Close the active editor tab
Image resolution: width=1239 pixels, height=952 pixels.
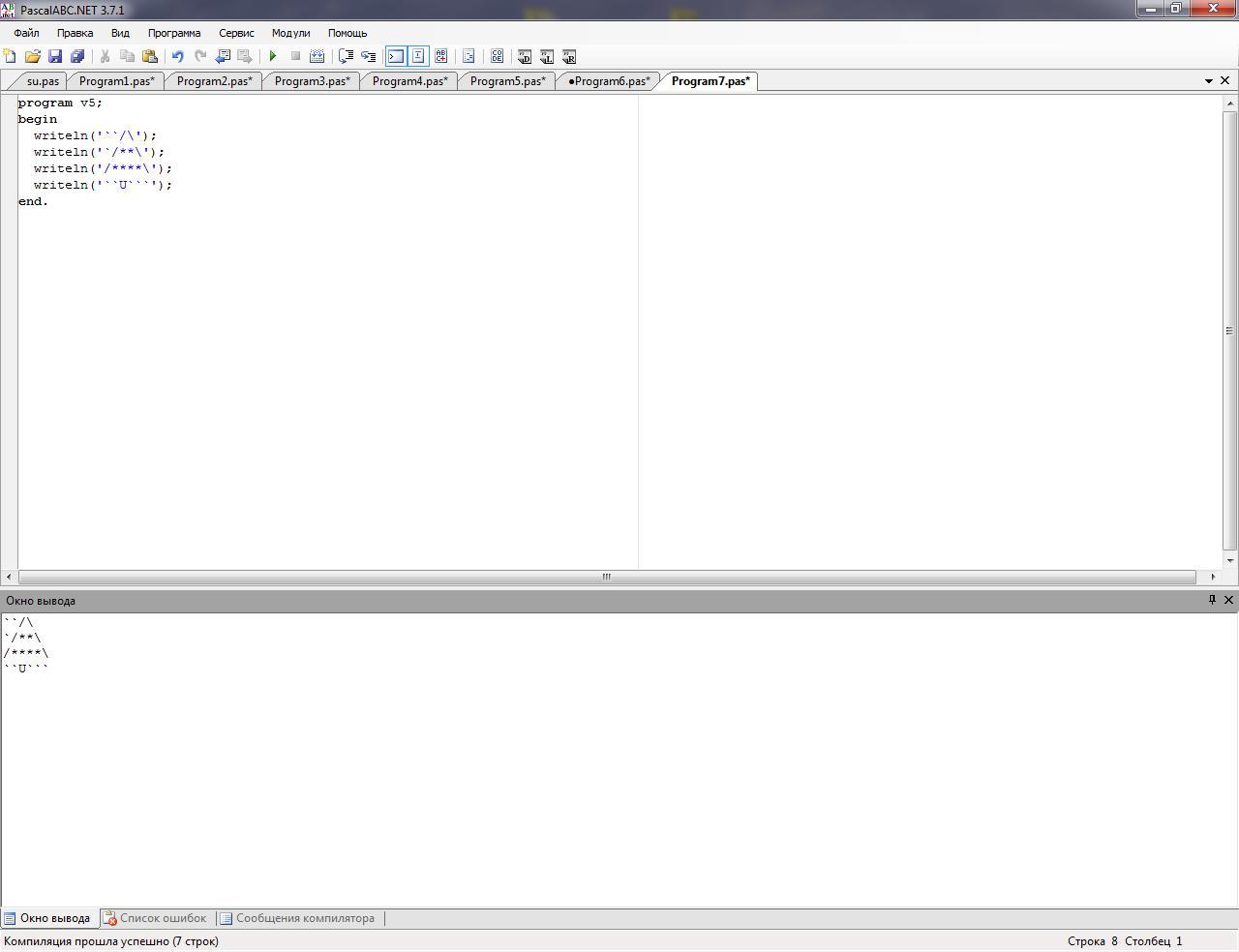(1224, 80)
